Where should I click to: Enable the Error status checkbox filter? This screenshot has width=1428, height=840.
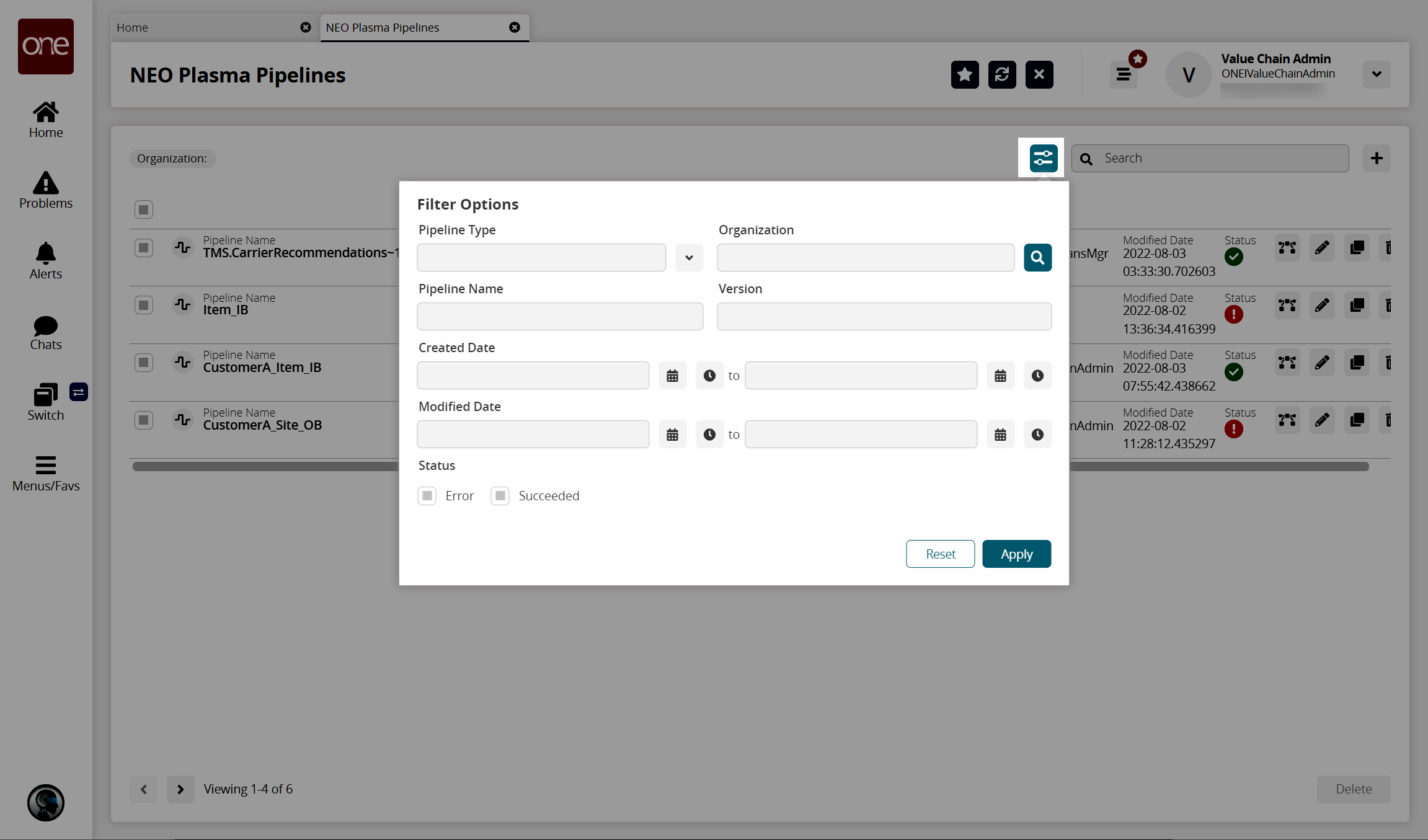pos(428,495)
